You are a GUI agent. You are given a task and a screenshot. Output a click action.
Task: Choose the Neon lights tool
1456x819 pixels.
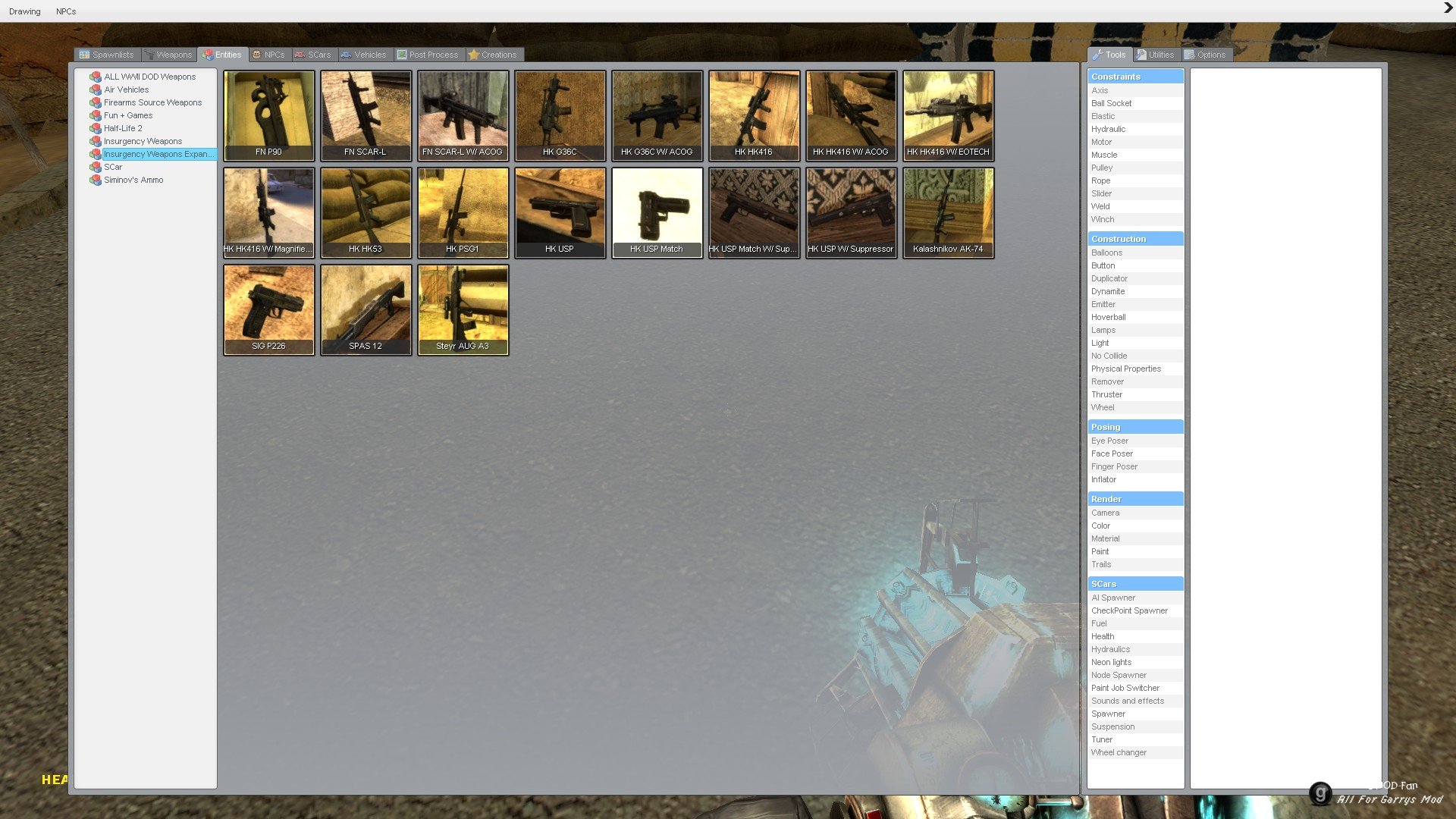pyautogui.click(x=1135, y=662)
